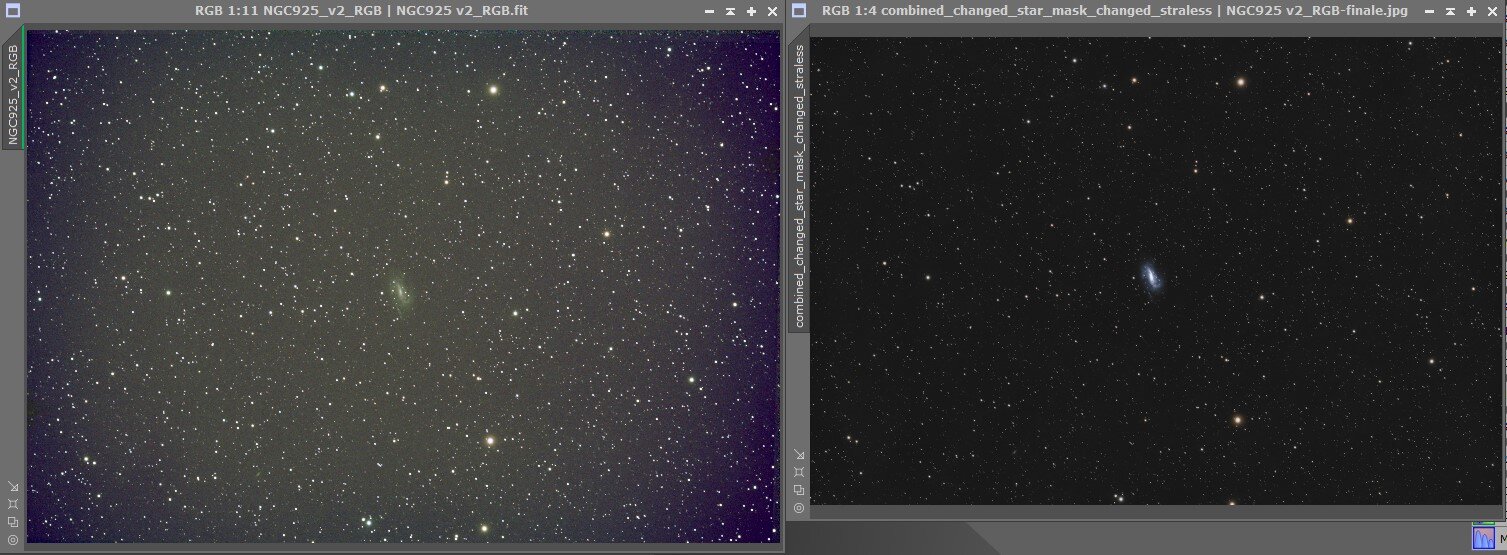Close the NGC925_v2_RGB.fit image window
This screenshot has height=555, width=1507.
(772, 11)
